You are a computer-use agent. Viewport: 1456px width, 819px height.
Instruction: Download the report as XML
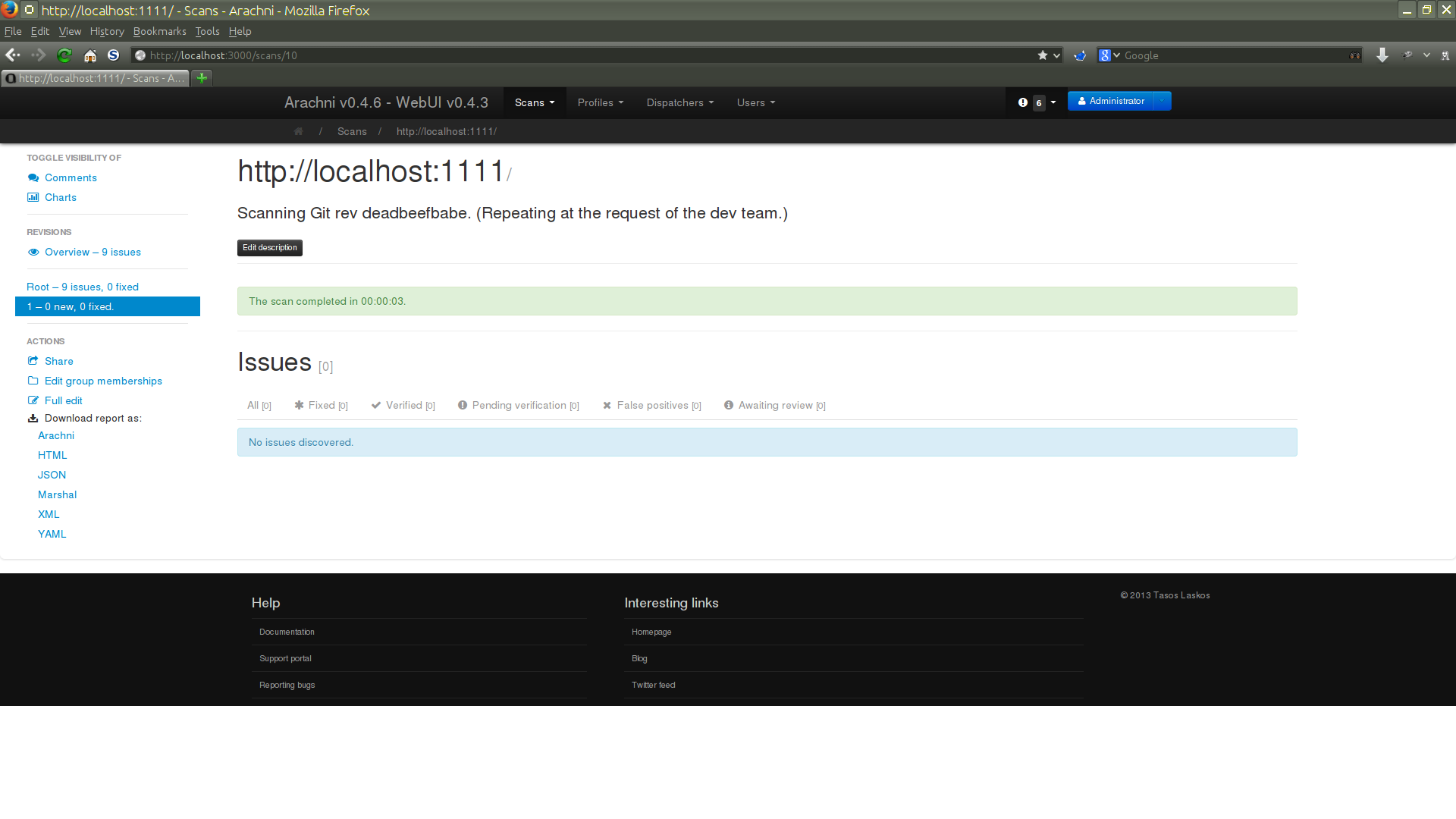click(x=49, y=514)
